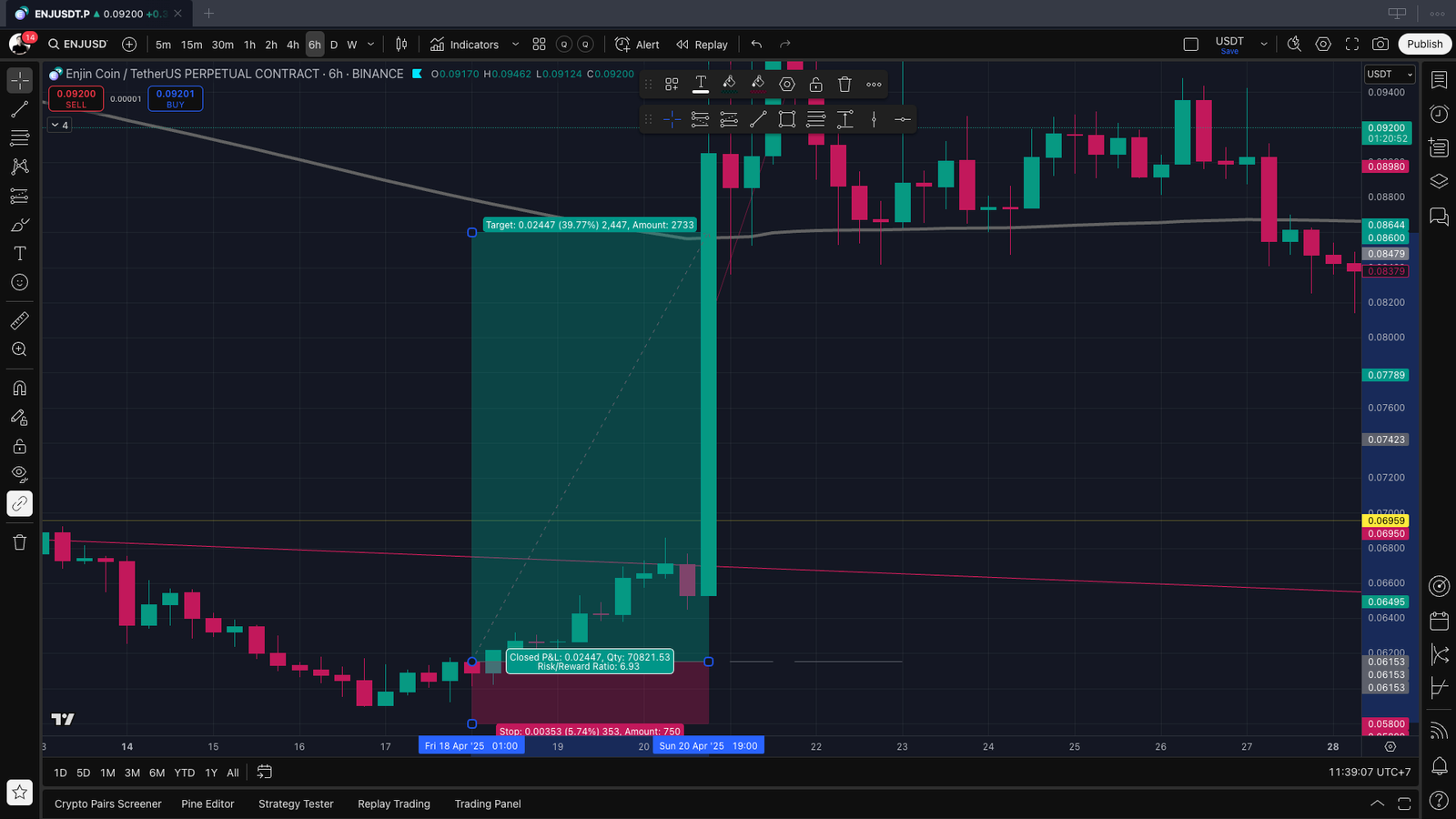The height and width of the screenshot is (819, 1456).
Task: Open the Alerts bell panel
Action: [1439, 766]
